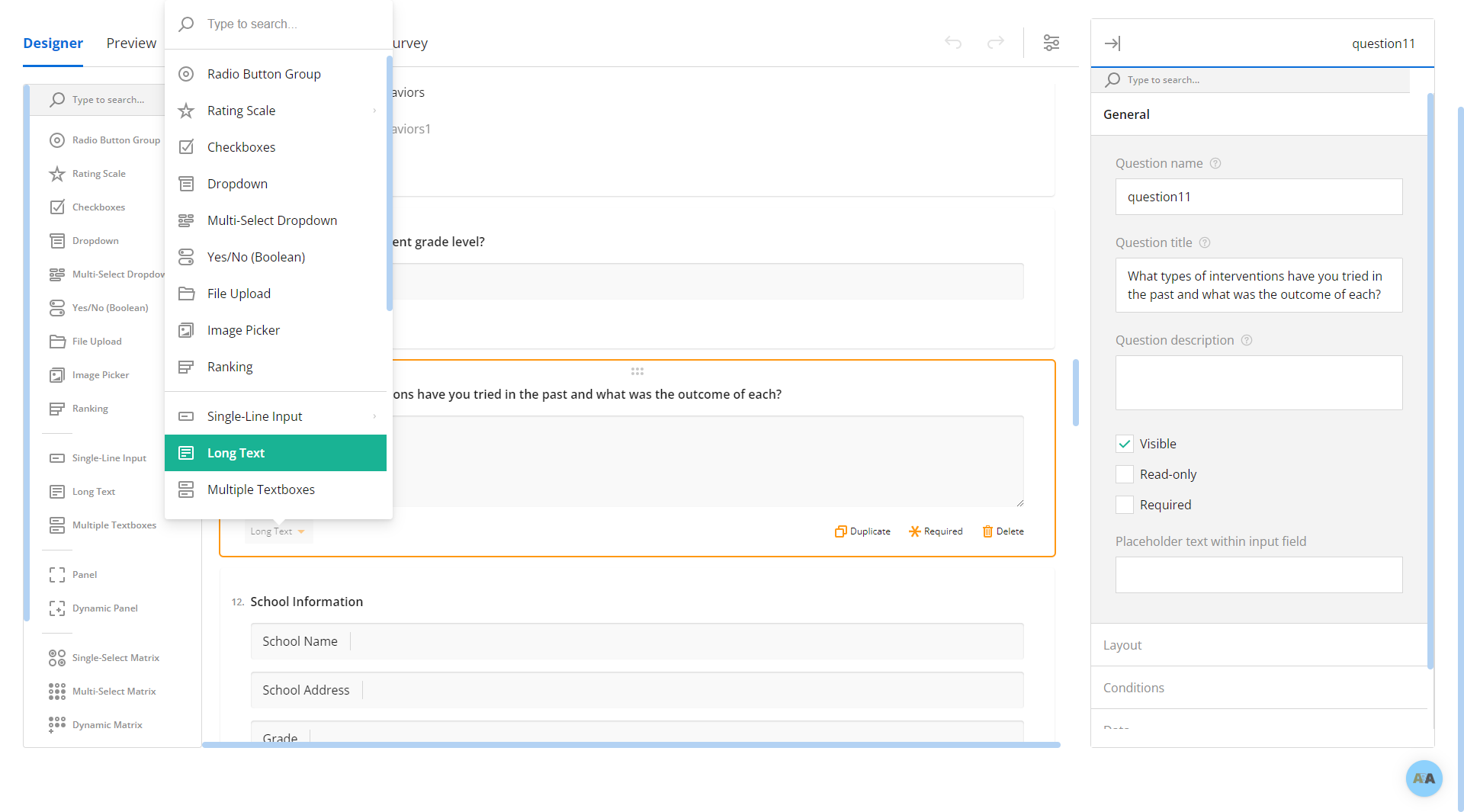Uncheck the Visible checkbox
The image size is (1464, 812).
pyautogui.click(x=1125, y=444)
